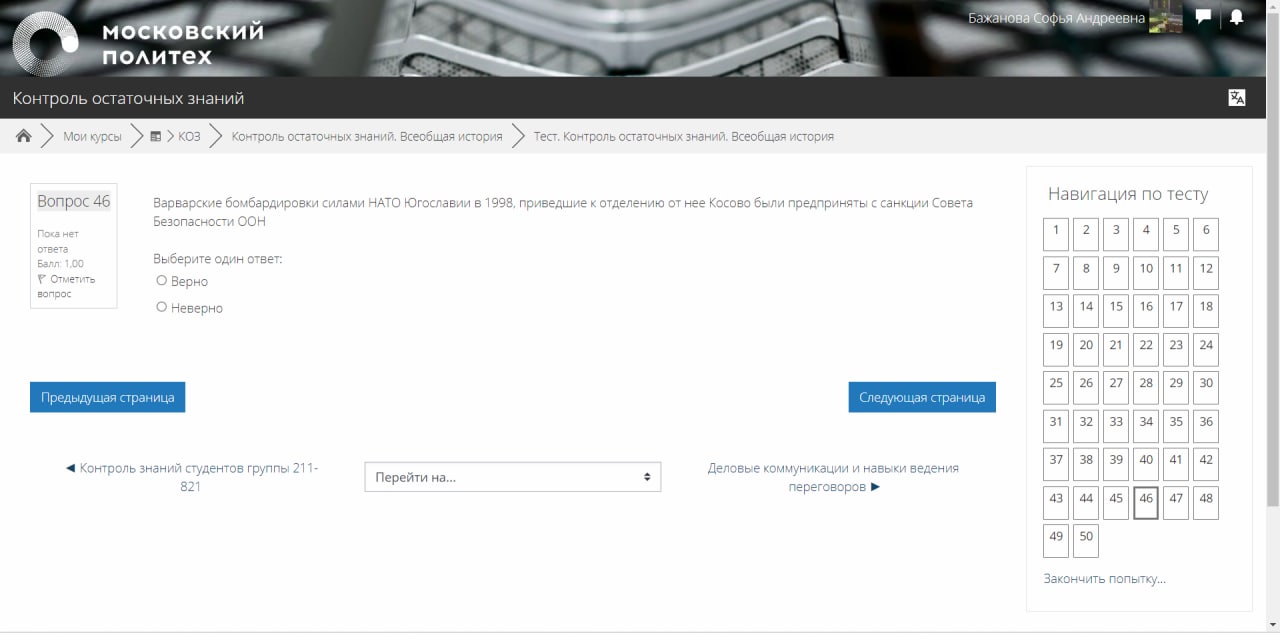Open the Перейти на... dropdown
This screenshot has height=633, width=1280.
coord(512,477)
